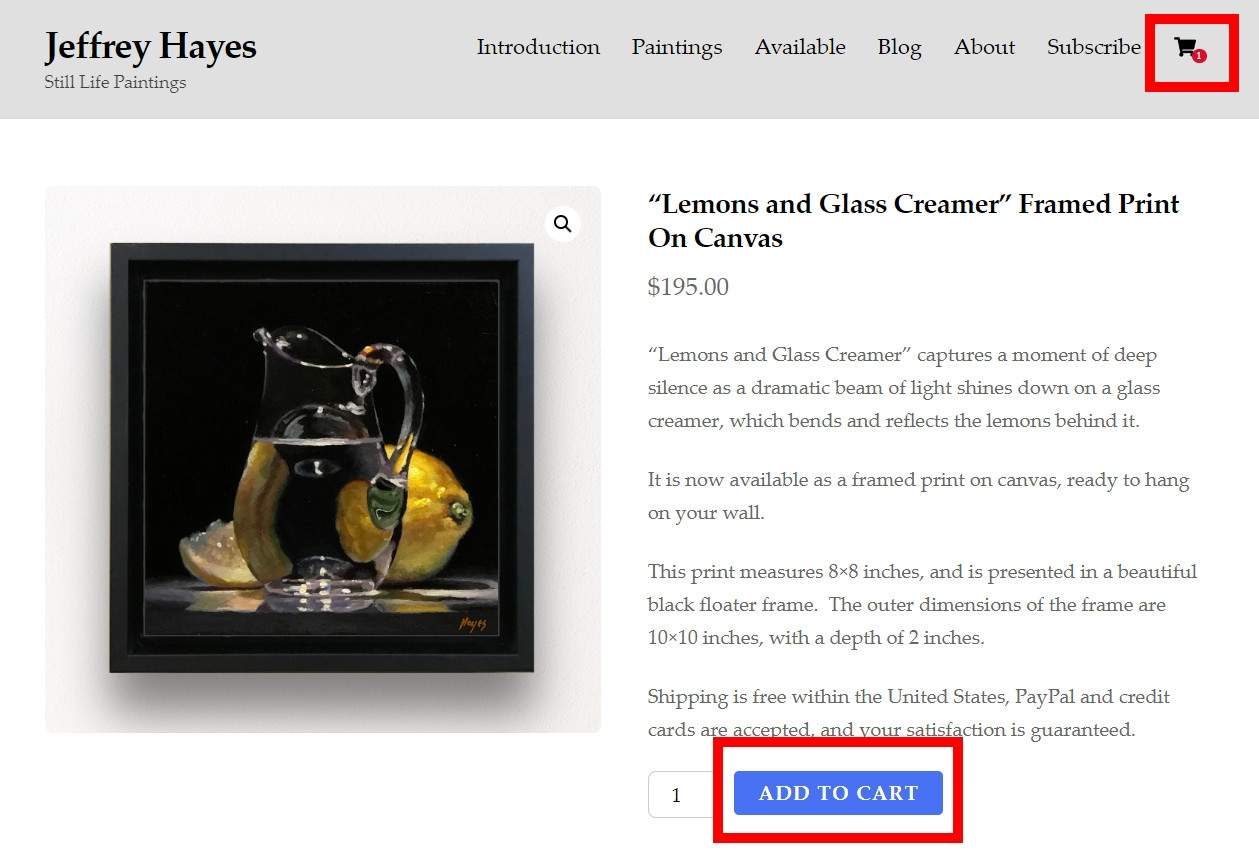Click the framed print availability paragraph
The width and height of the screenshot is (1259, 864).
917,496
